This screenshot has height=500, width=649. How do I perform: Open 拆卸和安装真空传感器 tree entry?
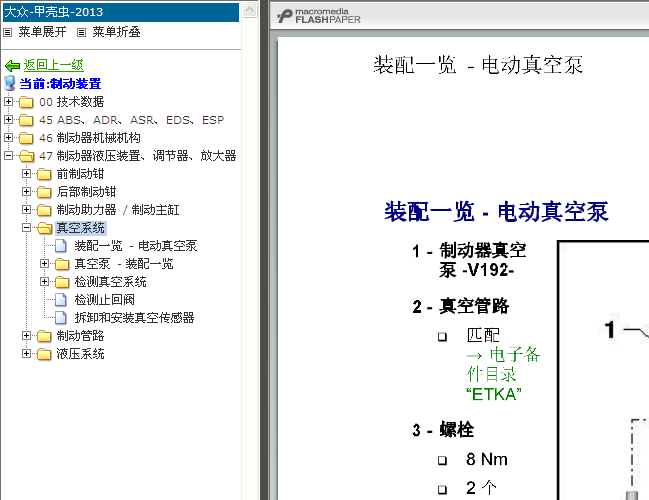tap(135, 318)
